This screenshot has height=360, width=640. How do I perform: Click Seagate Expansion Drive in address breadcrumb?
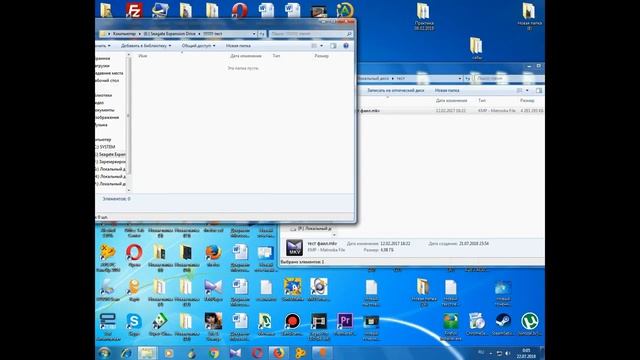pyautogui.click(x=169, y=34)
